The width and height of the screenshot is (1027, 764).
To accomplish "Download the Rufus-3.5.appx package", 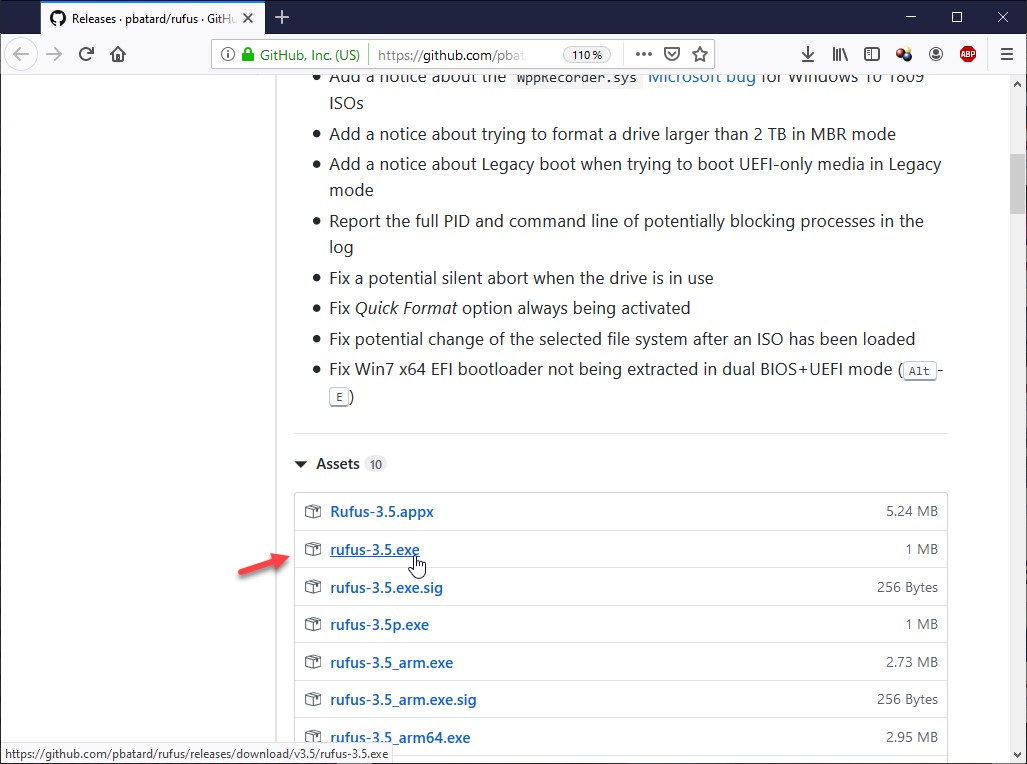I will click(382, 512).
